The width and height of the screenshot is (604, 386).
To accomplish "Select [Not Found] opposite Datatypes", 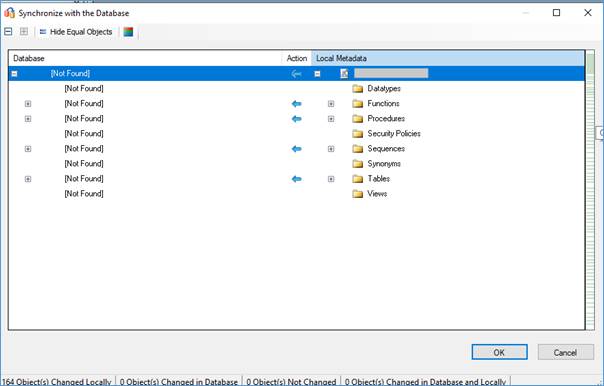I will tap(84, 89).
